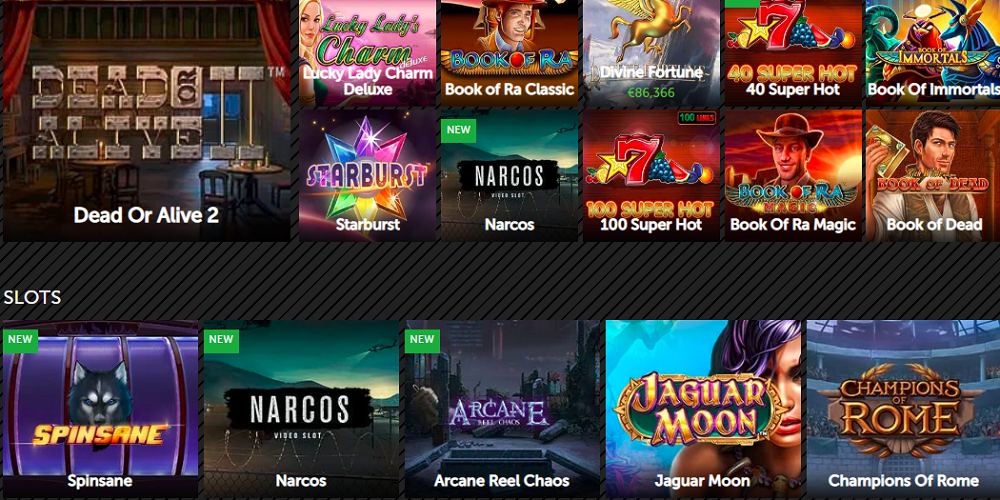Click the NEW badge on Spinsane
The width and height of the screenshot is (1000, 500).
pyautogui.click(x=20, y=340)
